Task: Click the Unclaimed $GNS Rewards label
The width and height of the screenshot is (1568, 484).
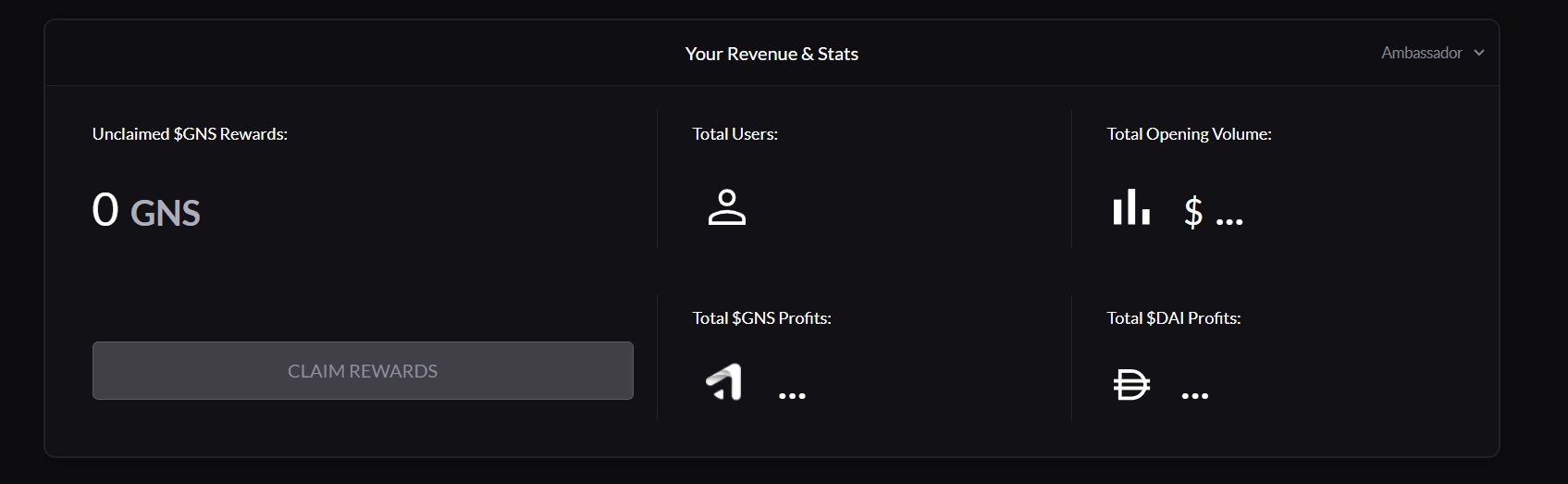Action: [x=190, y=134]
